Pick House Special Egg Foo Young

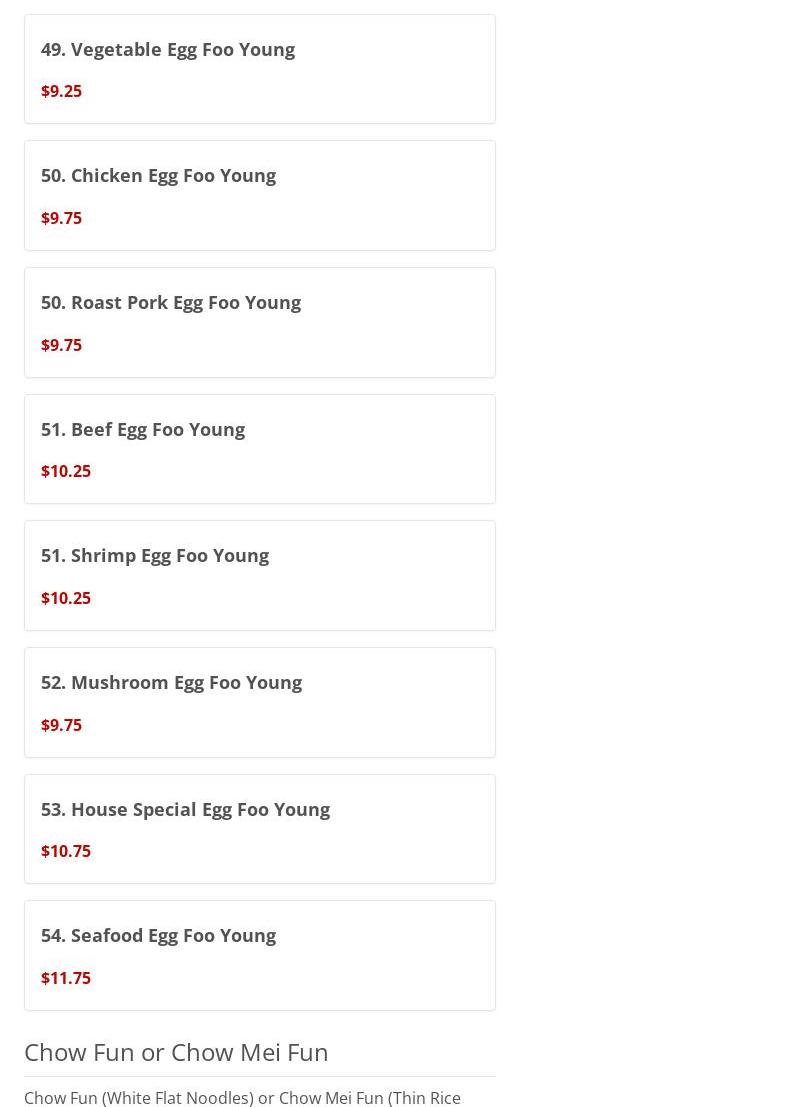pyautogui.click(x=185, y=809)
